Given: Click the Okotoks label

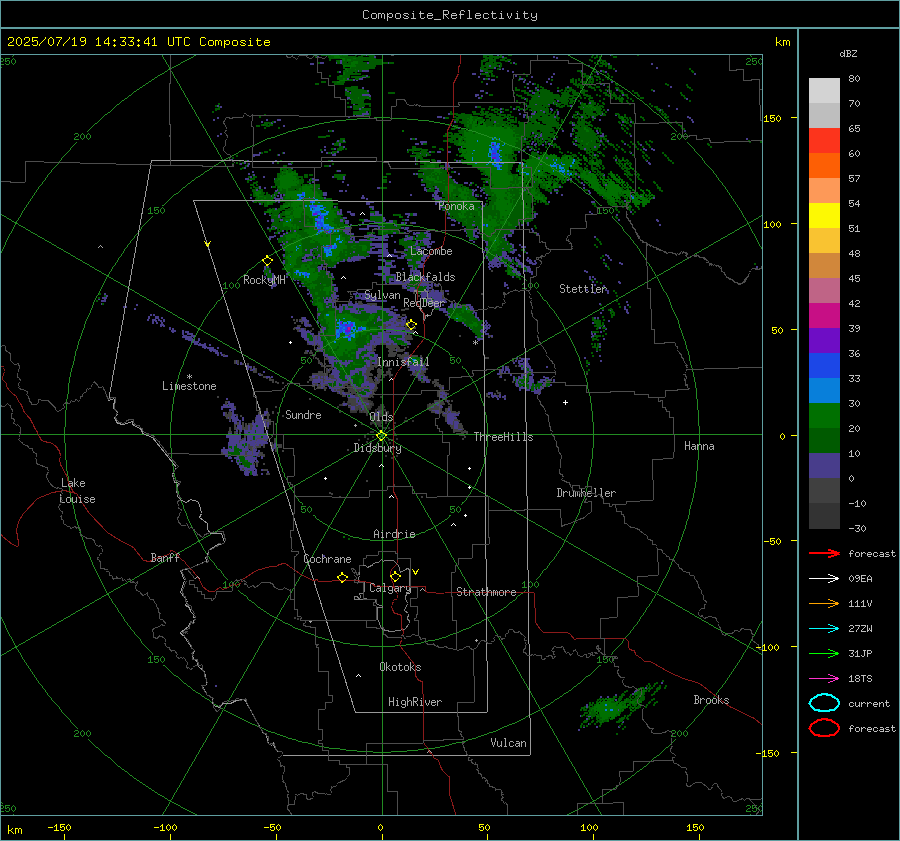Looking at the screenshot, I should tap(400, 667).
